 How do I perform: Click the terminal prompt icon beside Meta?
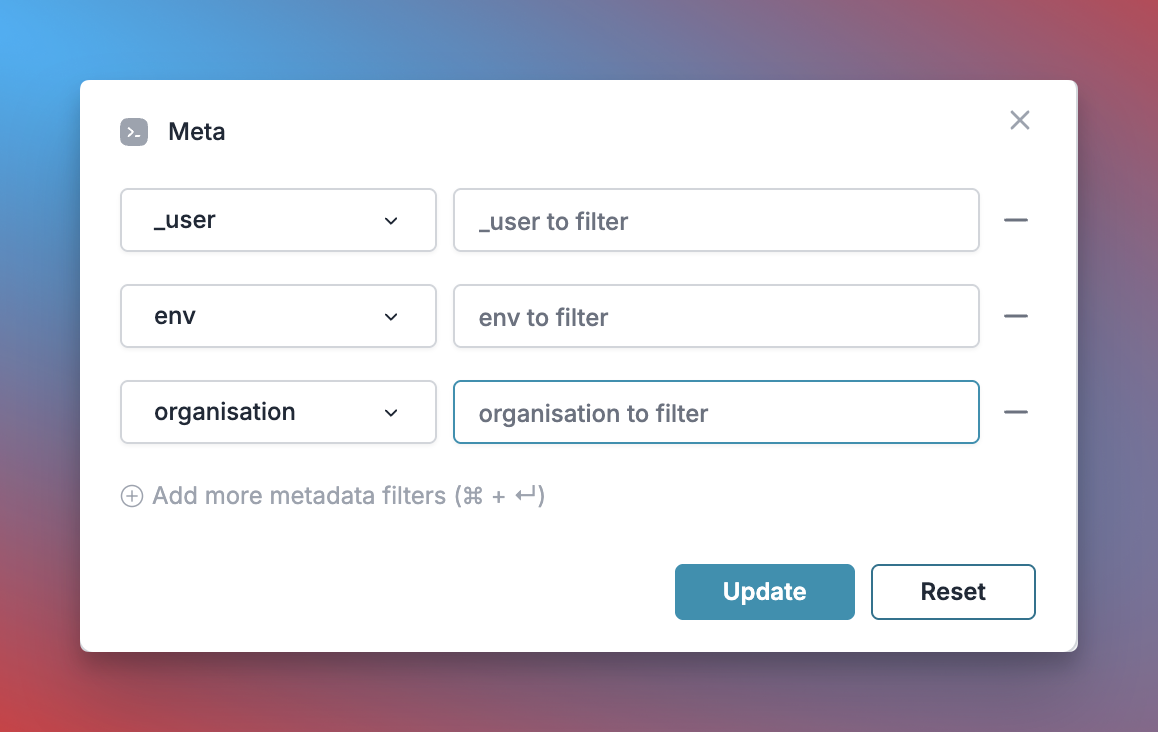point(134,132)
